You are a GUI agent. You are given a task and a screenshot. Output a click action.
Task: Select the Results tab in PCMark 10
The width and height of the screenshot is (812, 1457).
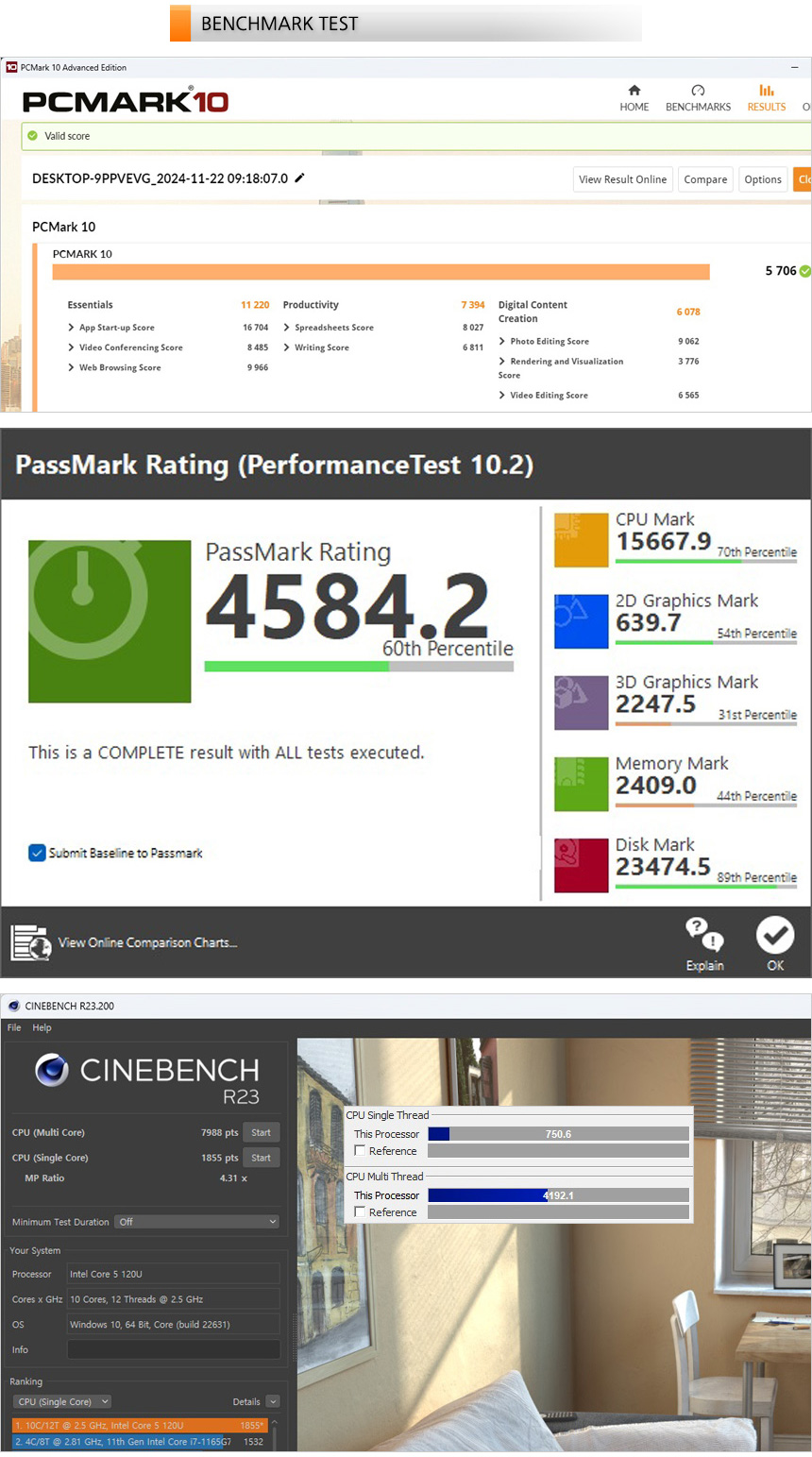click(x=767, y=98)
